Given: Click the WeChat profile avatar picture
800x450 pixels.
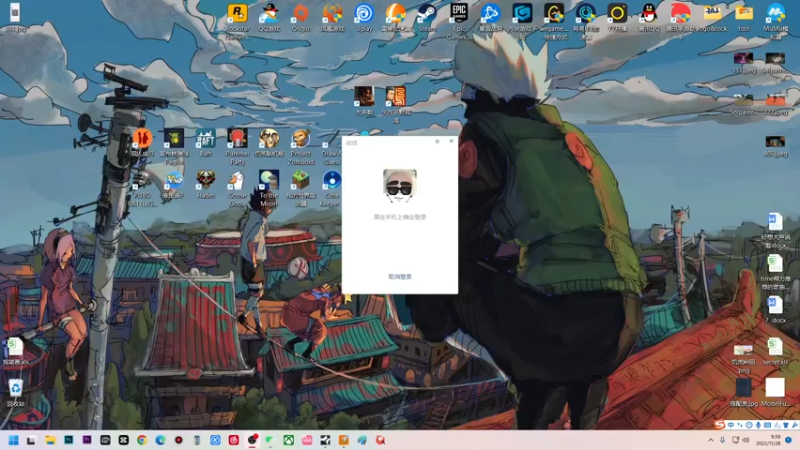Looking at the screenshot, I should (x=400, y=185).
